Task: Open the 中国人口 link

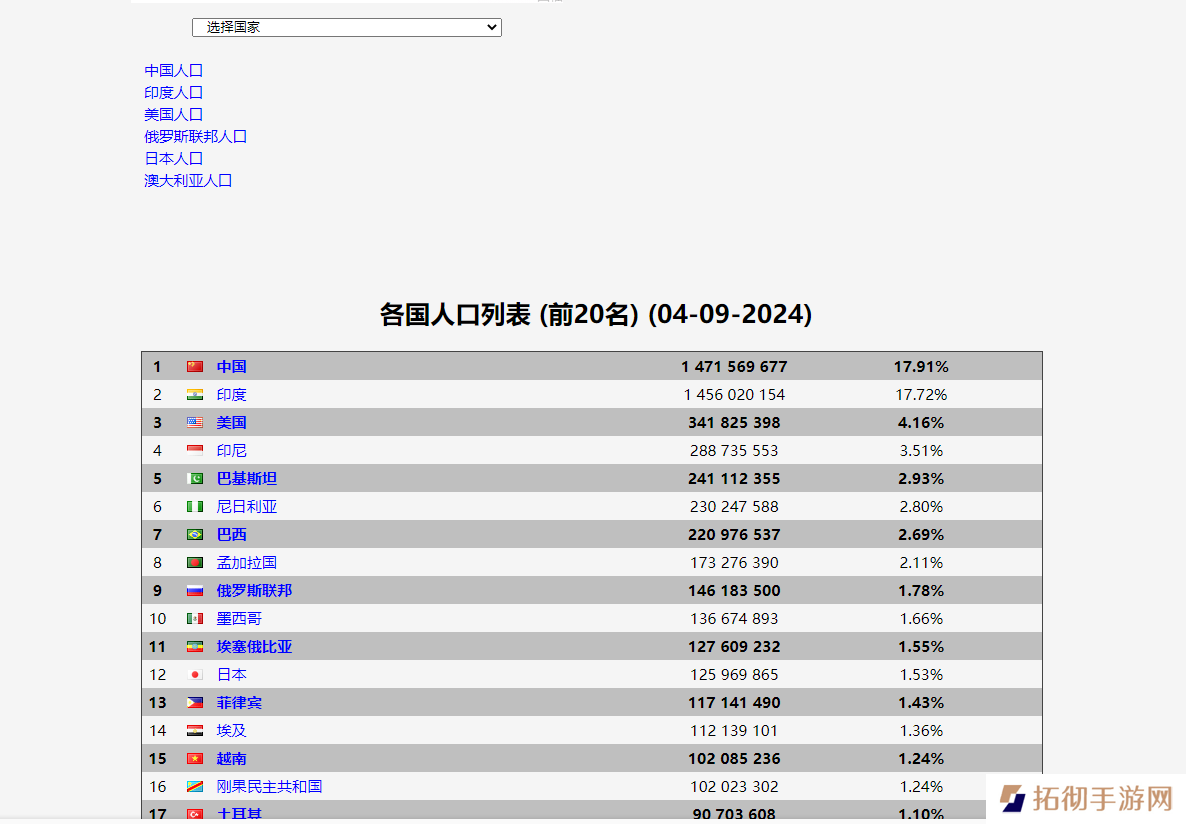Action: point(174,71)
